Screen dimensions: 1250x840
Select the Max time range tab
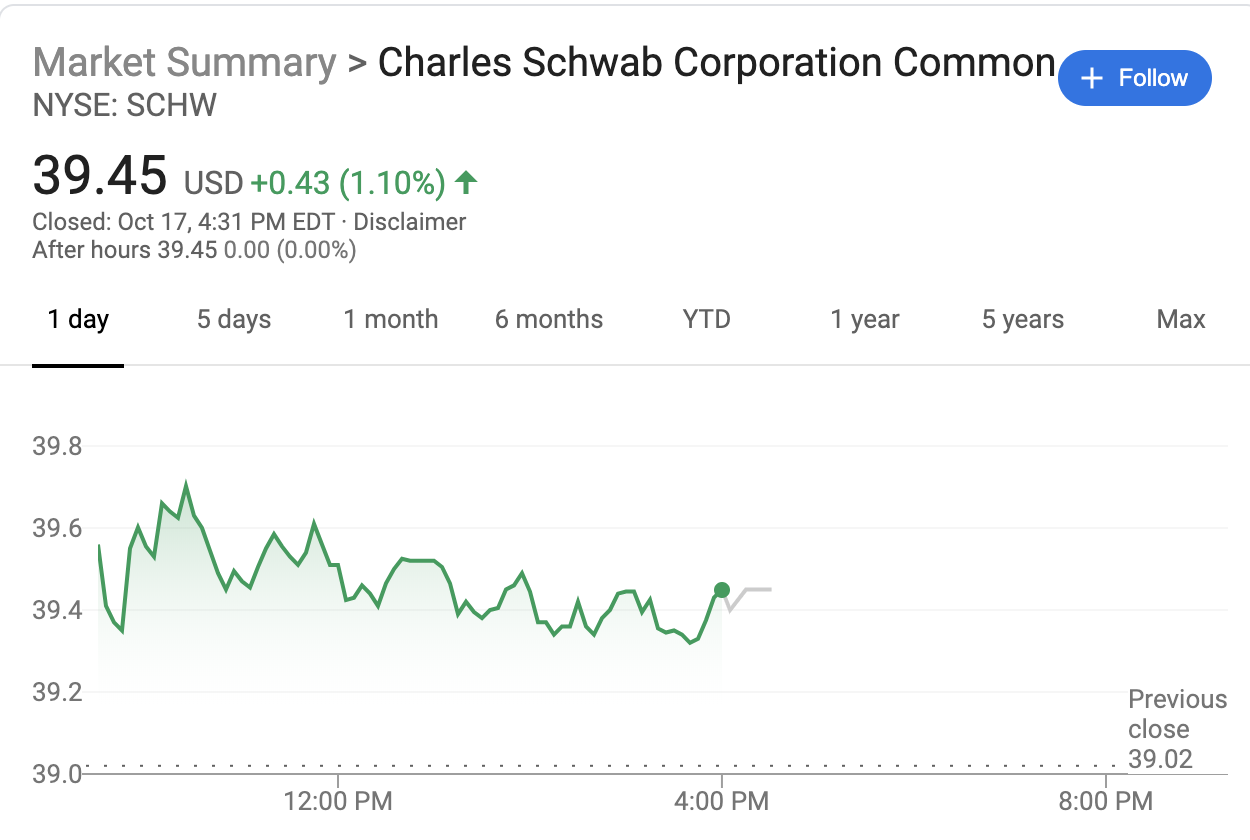(1181, 319)
